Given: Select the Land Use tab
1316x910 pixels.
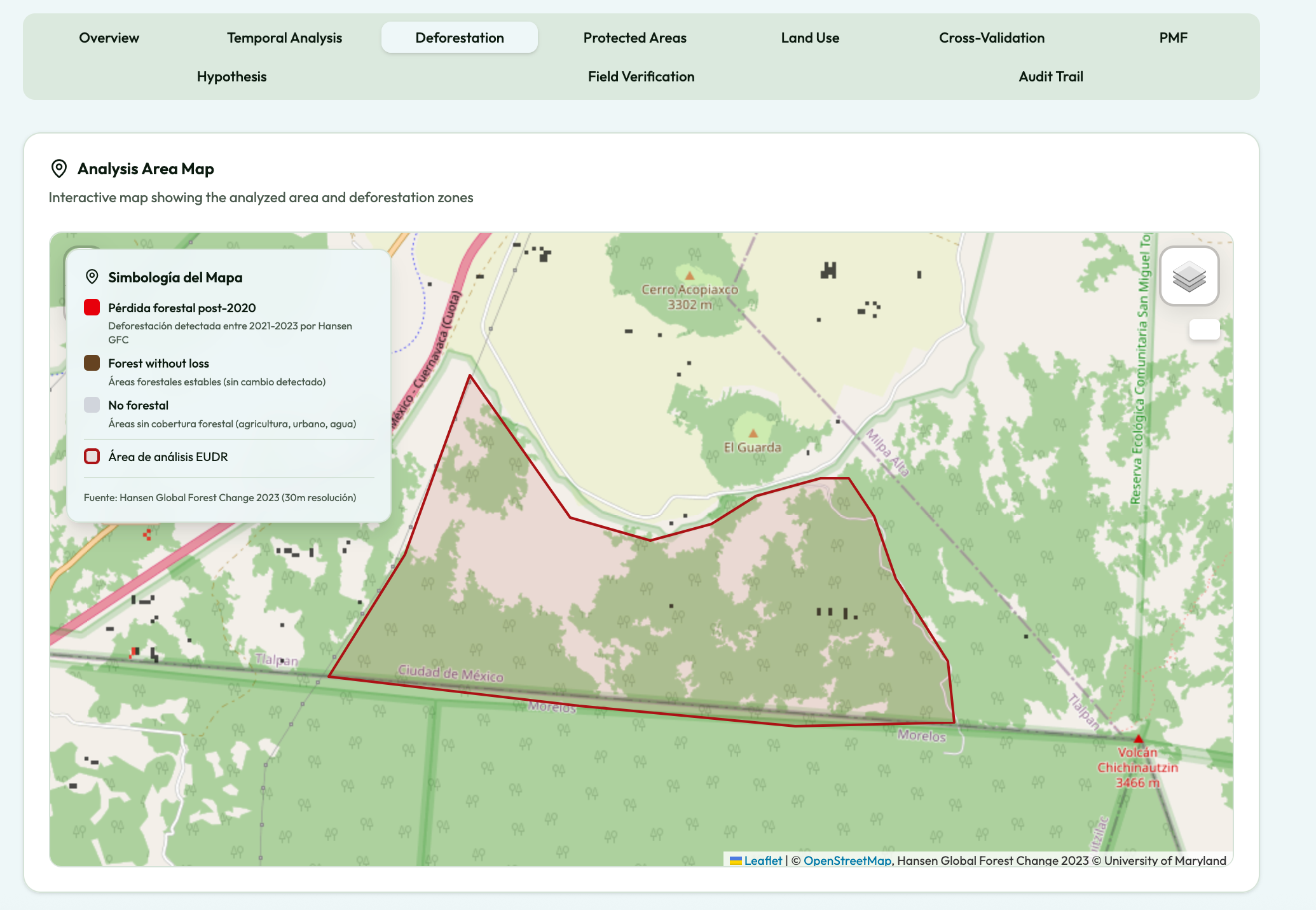Looking at the screenshot, I should coord(810,38).
